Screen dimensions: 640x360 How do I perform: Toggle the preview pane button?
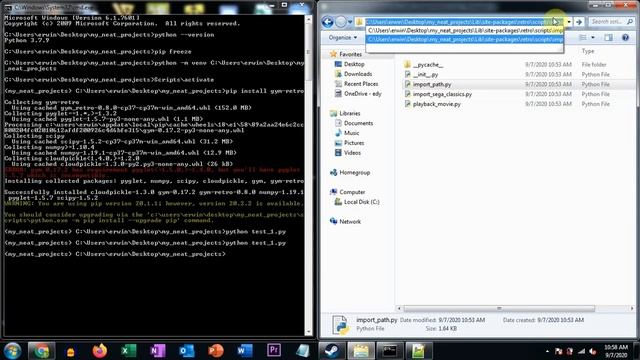609,38
